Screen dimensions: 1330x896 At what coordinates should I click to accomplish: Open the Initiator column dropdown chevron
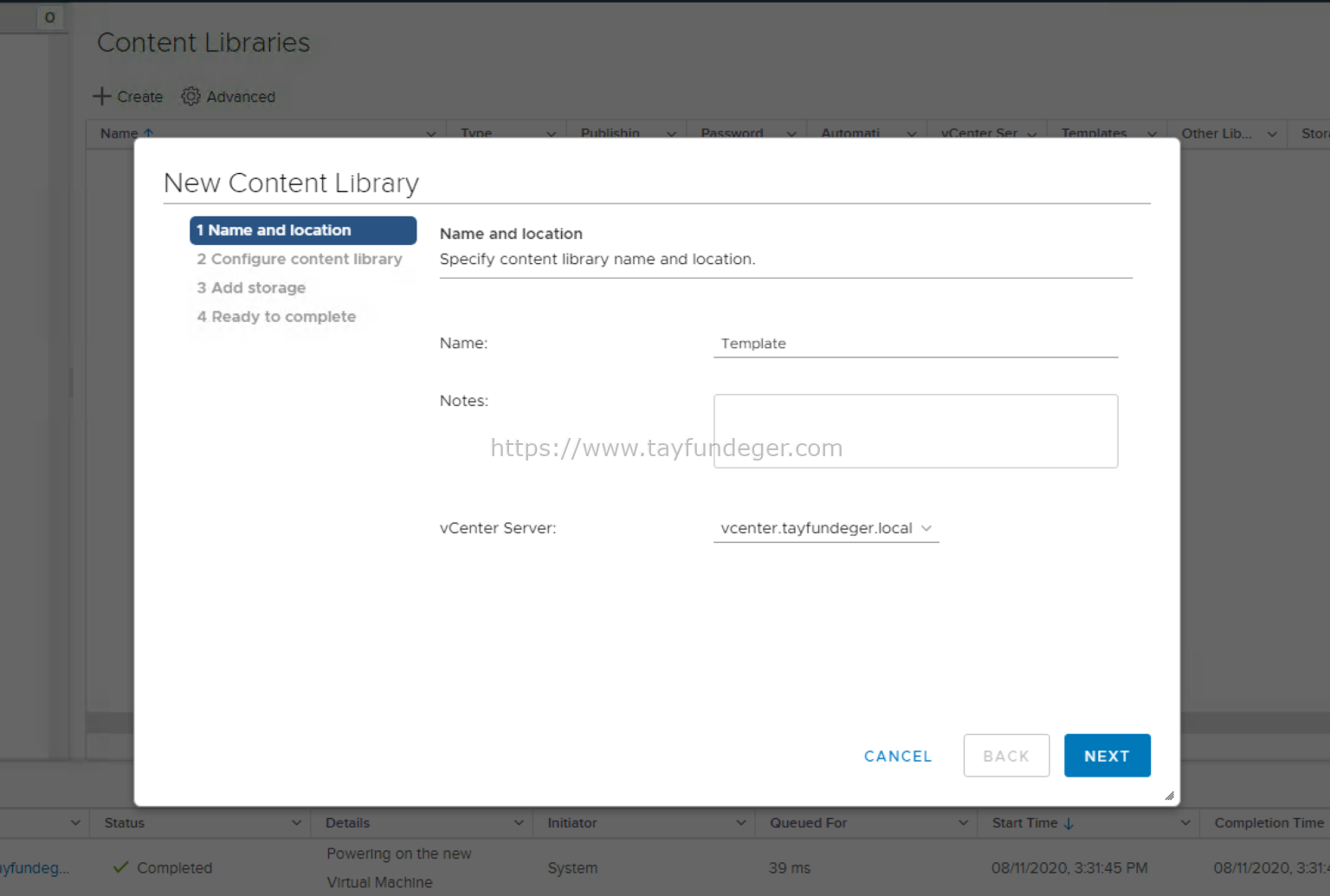[740, 823]
